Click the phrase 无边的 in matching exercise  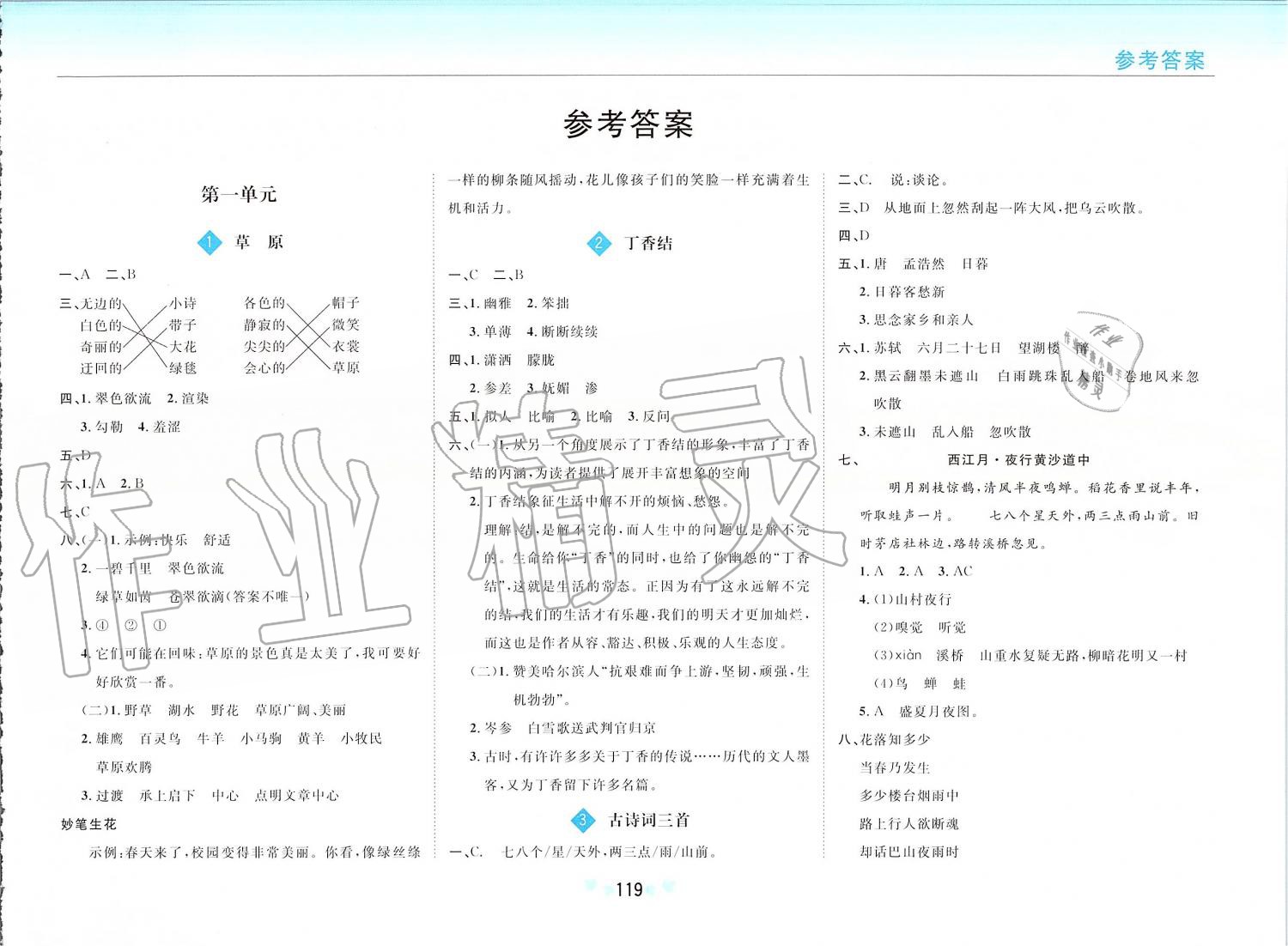(100, 304)
